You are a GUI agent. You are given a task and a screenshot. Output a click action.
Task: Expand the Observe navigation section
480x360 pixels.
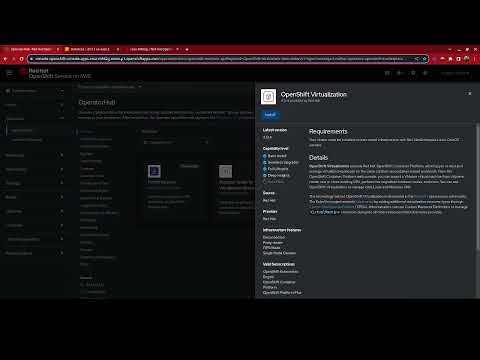tap(34, 211)
